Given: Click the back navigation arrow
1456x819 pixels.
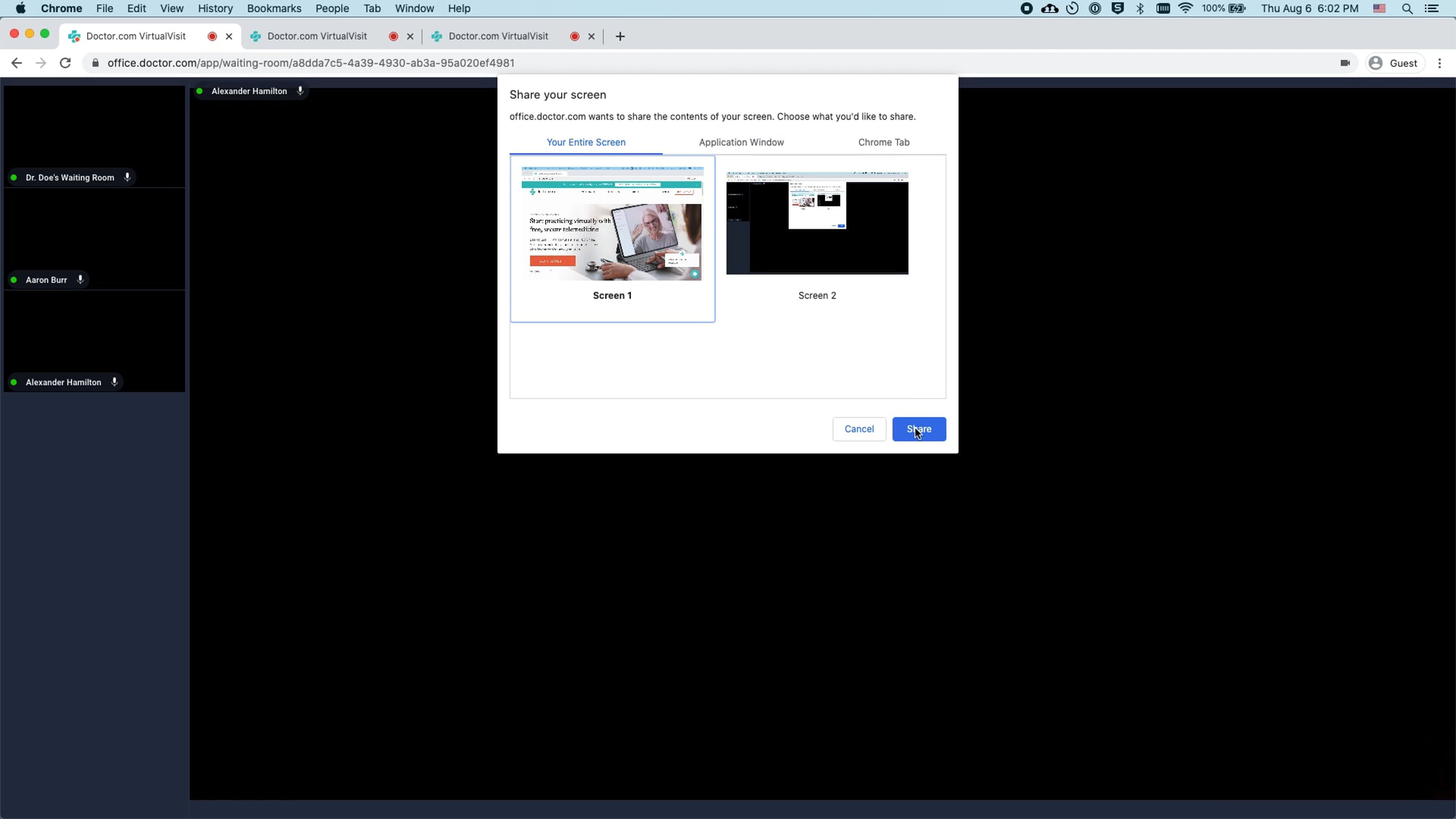Looking at the screenshot, I should 16,63.
